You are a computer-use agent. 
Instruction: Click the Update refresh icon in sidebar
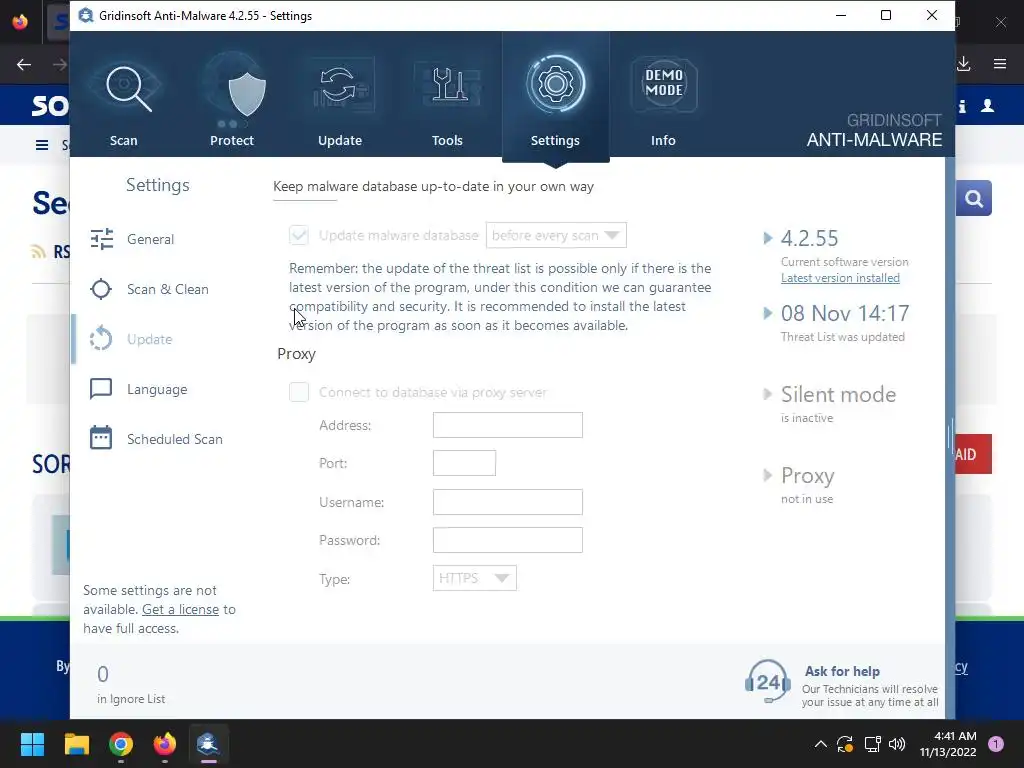click(x=101, y=338)
